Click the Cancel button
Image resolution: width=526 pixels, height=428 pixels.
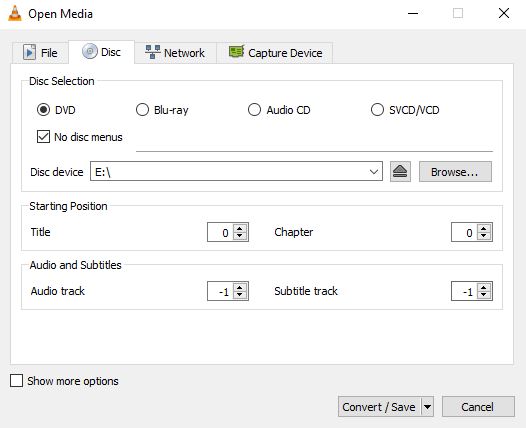[x=478, y=407]
